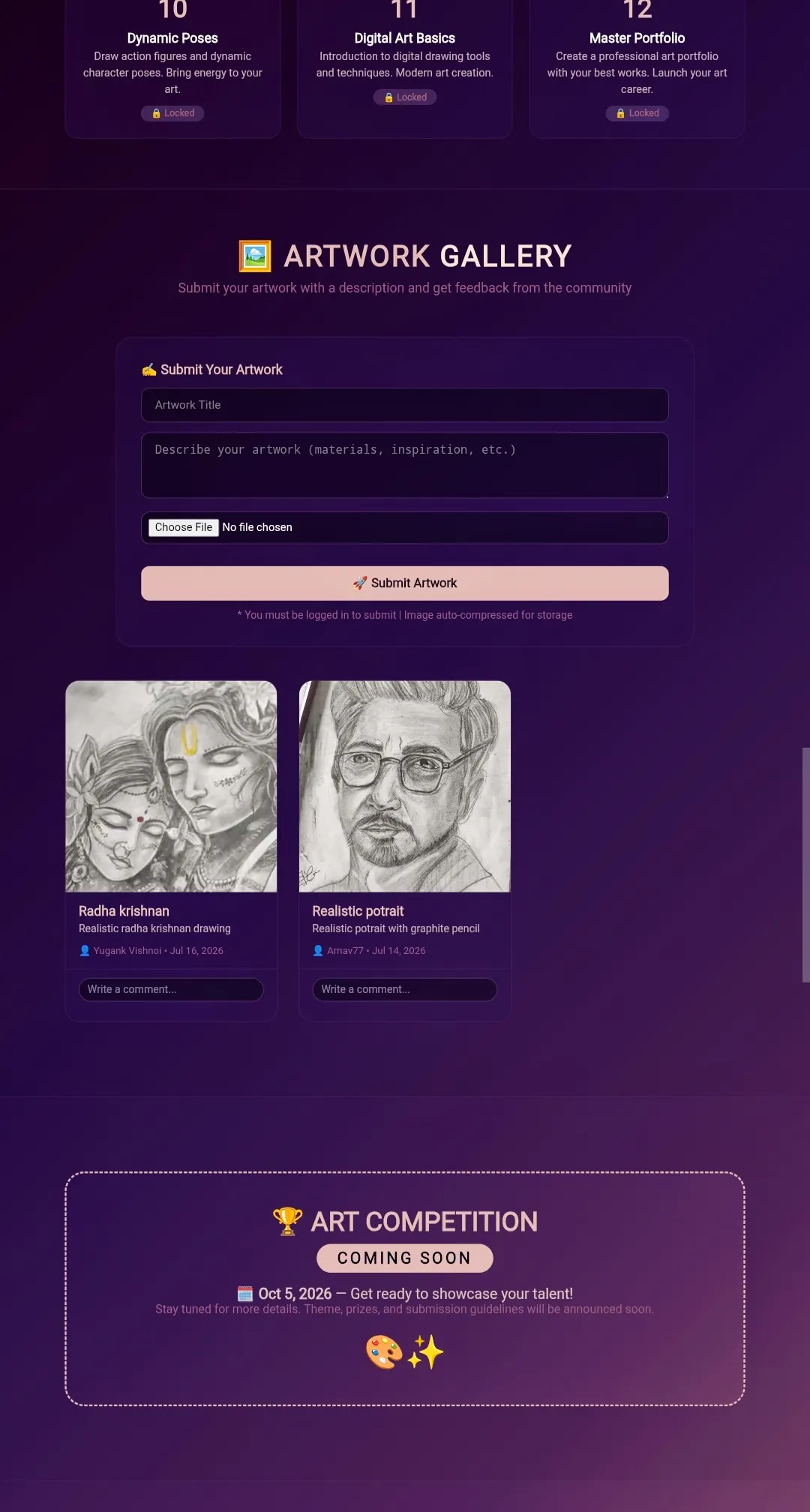The image size is (810, 1512).
Task: Click comment field under Radha krishnan
Action: point(171,989)
